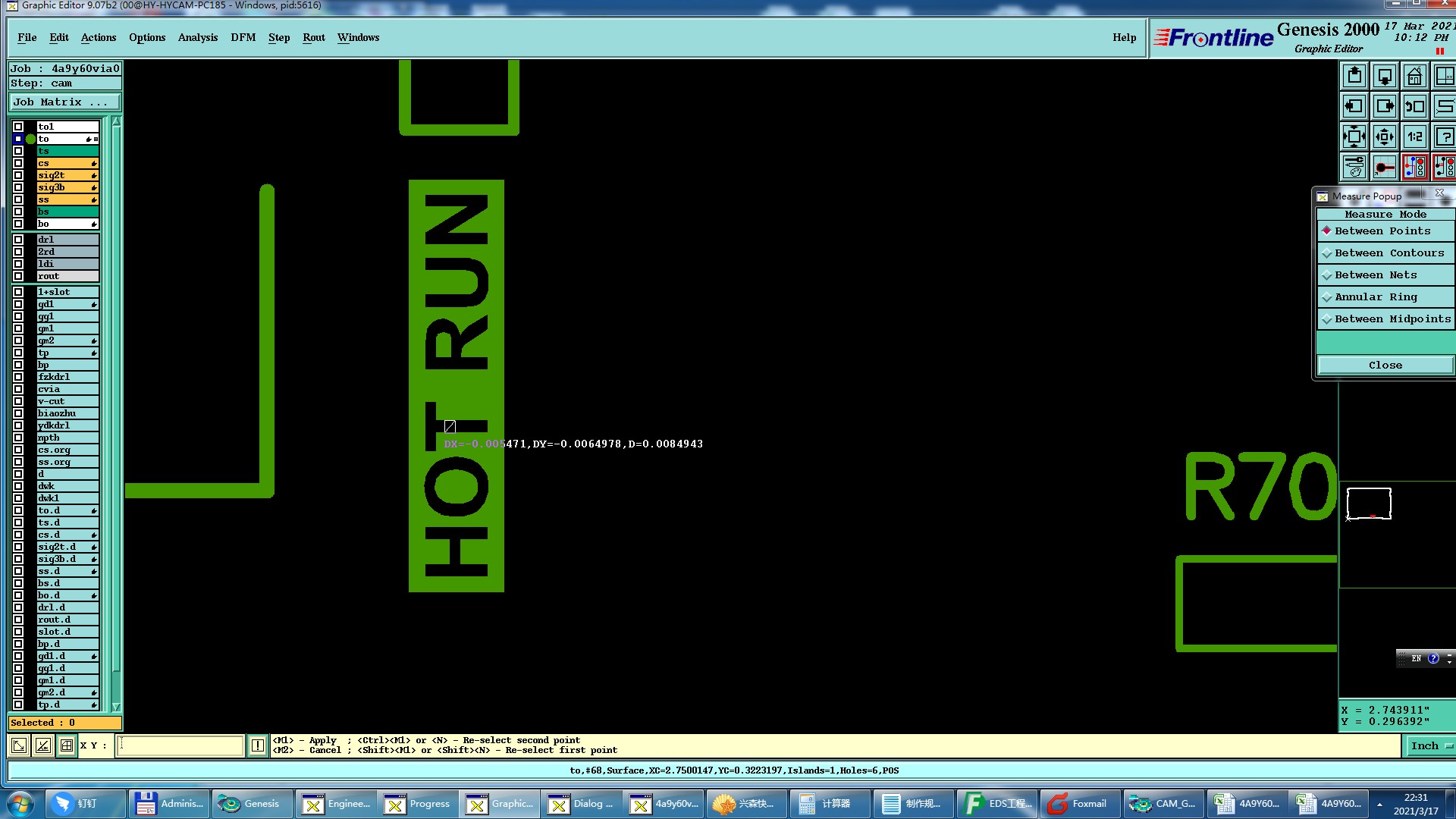Select Annular Ring measure mode
Viewport: 1456px width, 819px height.
1375,297
